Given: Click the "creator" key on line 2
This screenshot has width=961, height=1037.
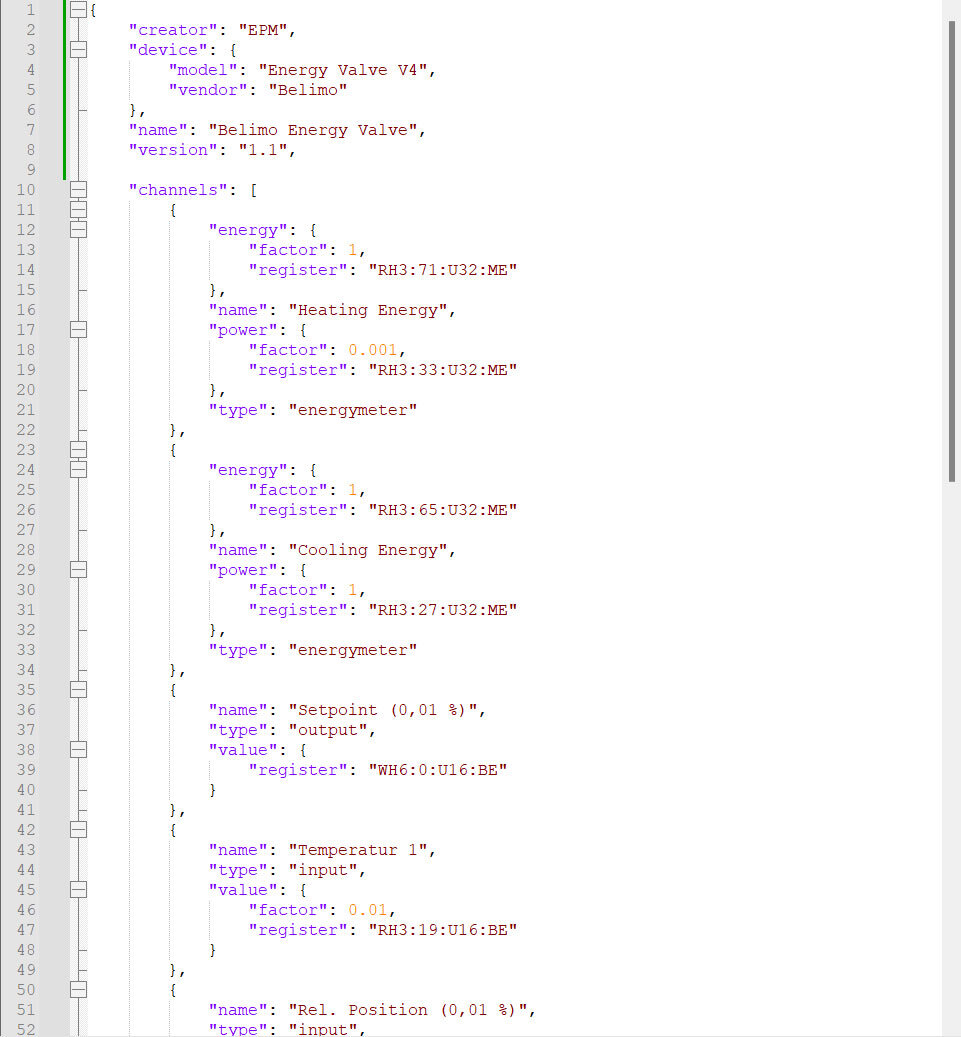Looking at the screenshot, I should click(x=173, y=30).
